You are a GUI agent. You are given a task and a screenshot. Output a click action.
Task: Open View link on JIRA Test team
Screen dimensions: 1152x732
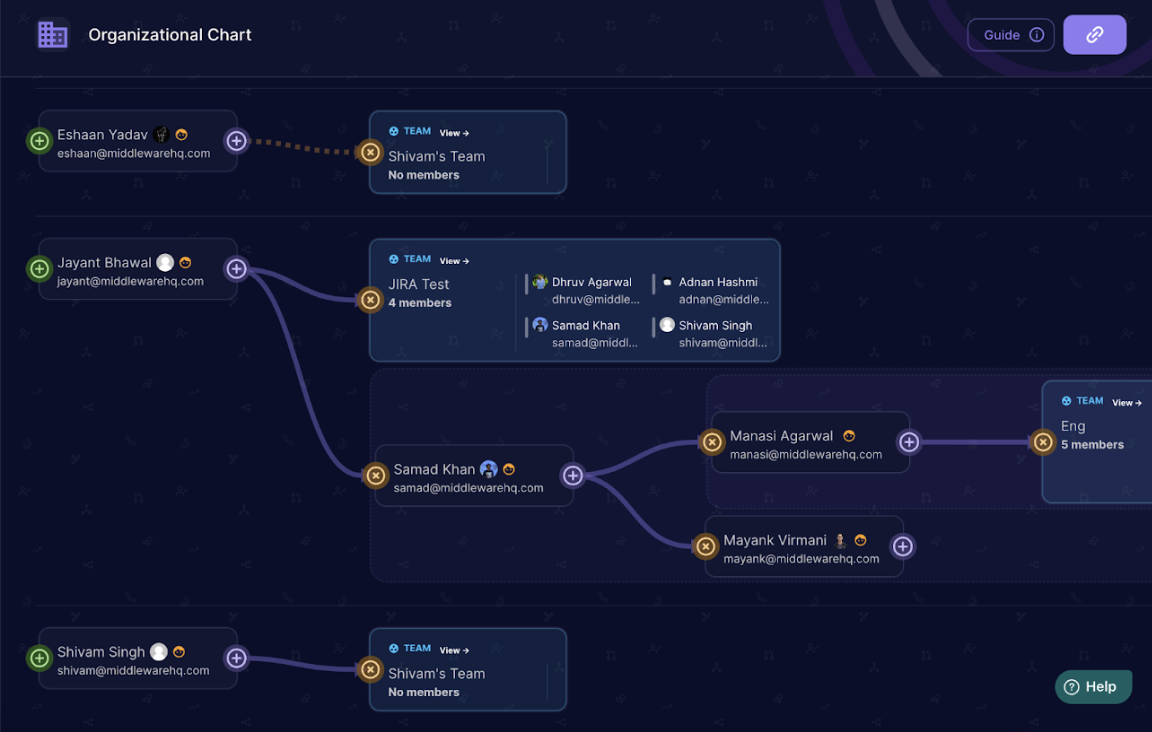pos(454,261)
